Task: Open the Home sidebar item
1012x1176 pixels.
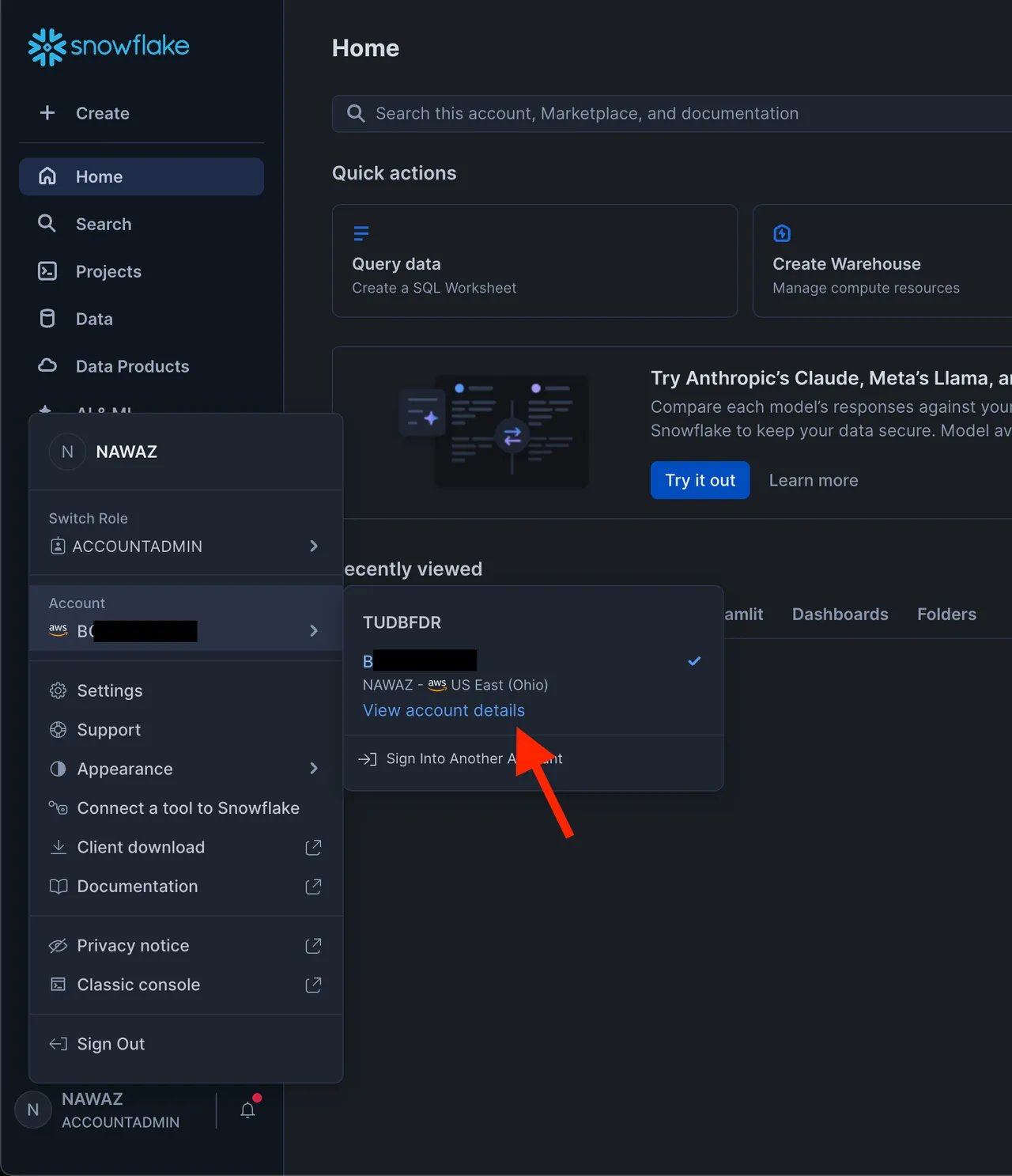Action: pos(142,176)
